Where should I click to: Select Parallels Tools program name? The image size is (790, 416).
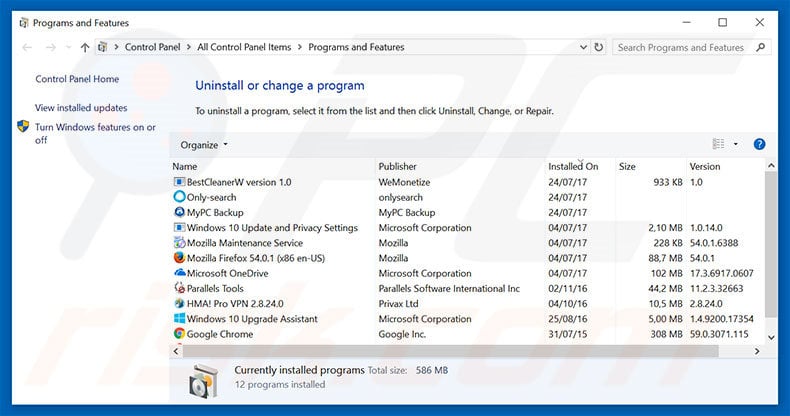[x=215, y=289]
